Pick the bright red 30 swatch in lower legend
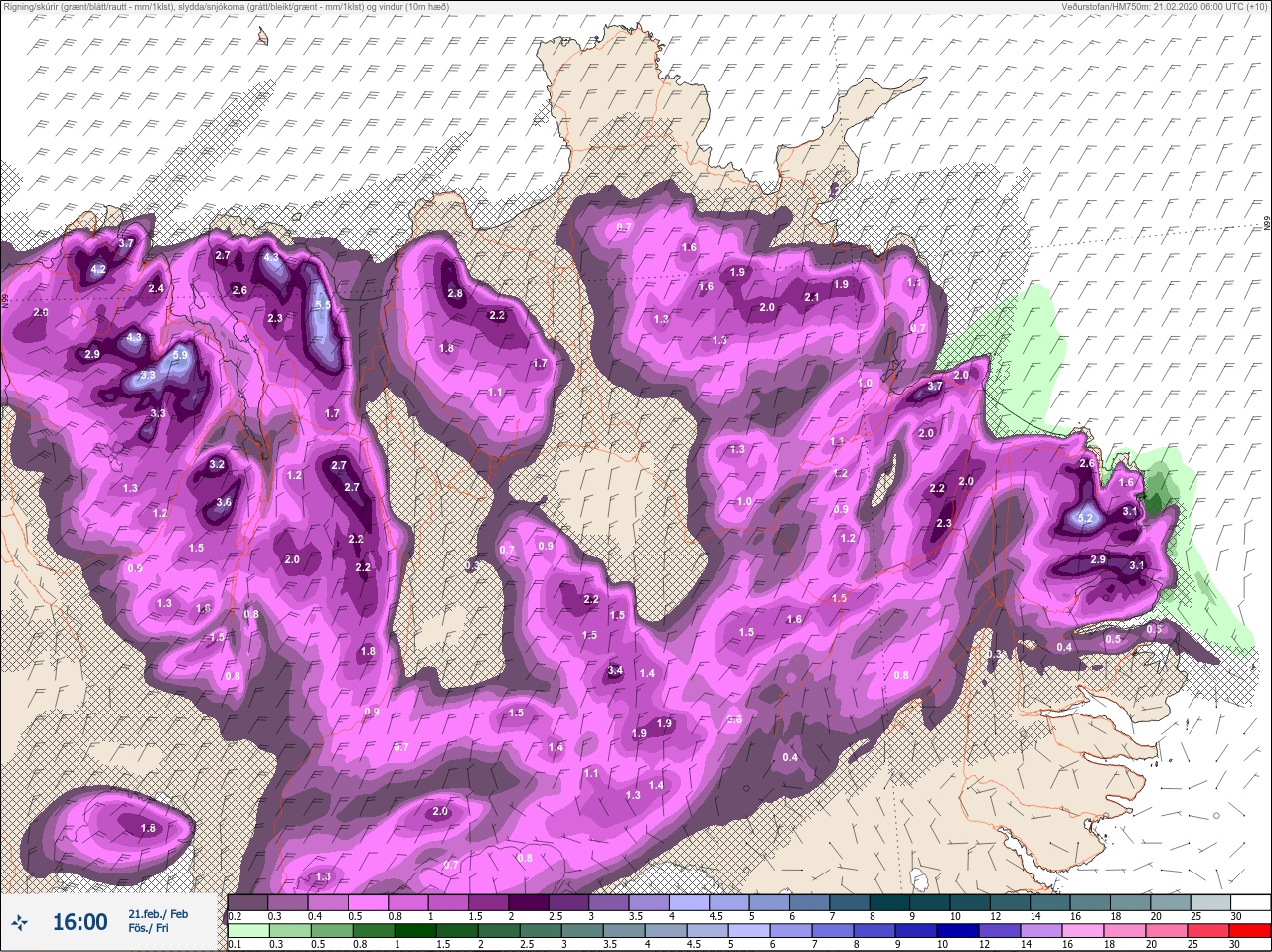Screen dimensions: 1272x952 click(x=1250, y=931)
